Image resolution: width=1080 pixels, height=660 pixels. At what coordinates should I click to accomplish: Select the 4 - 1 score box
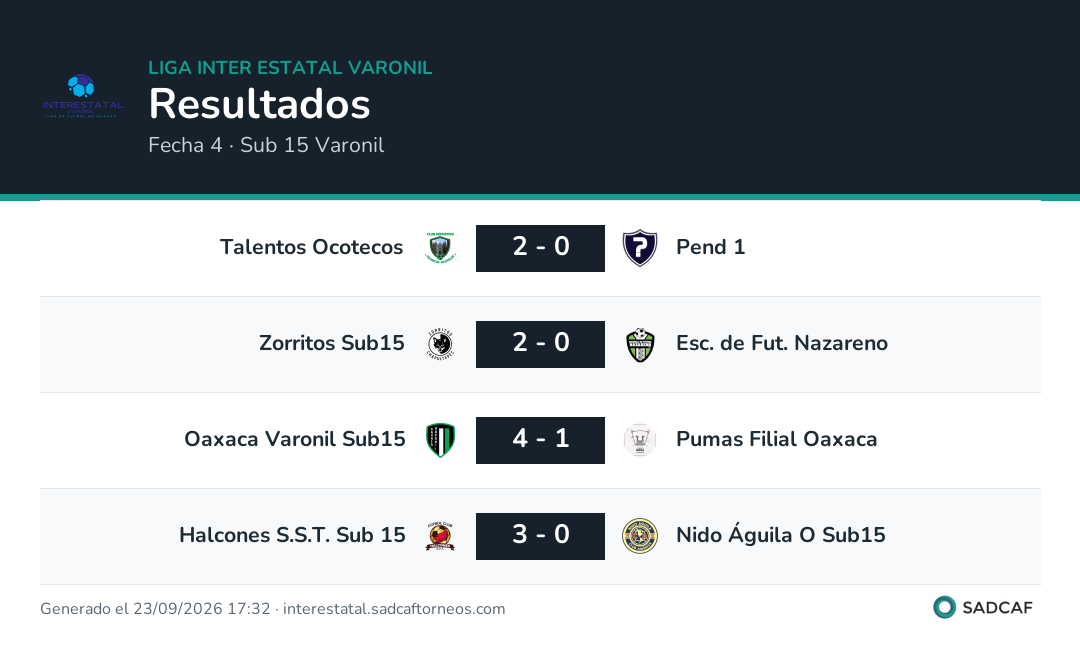coord(541,440)
